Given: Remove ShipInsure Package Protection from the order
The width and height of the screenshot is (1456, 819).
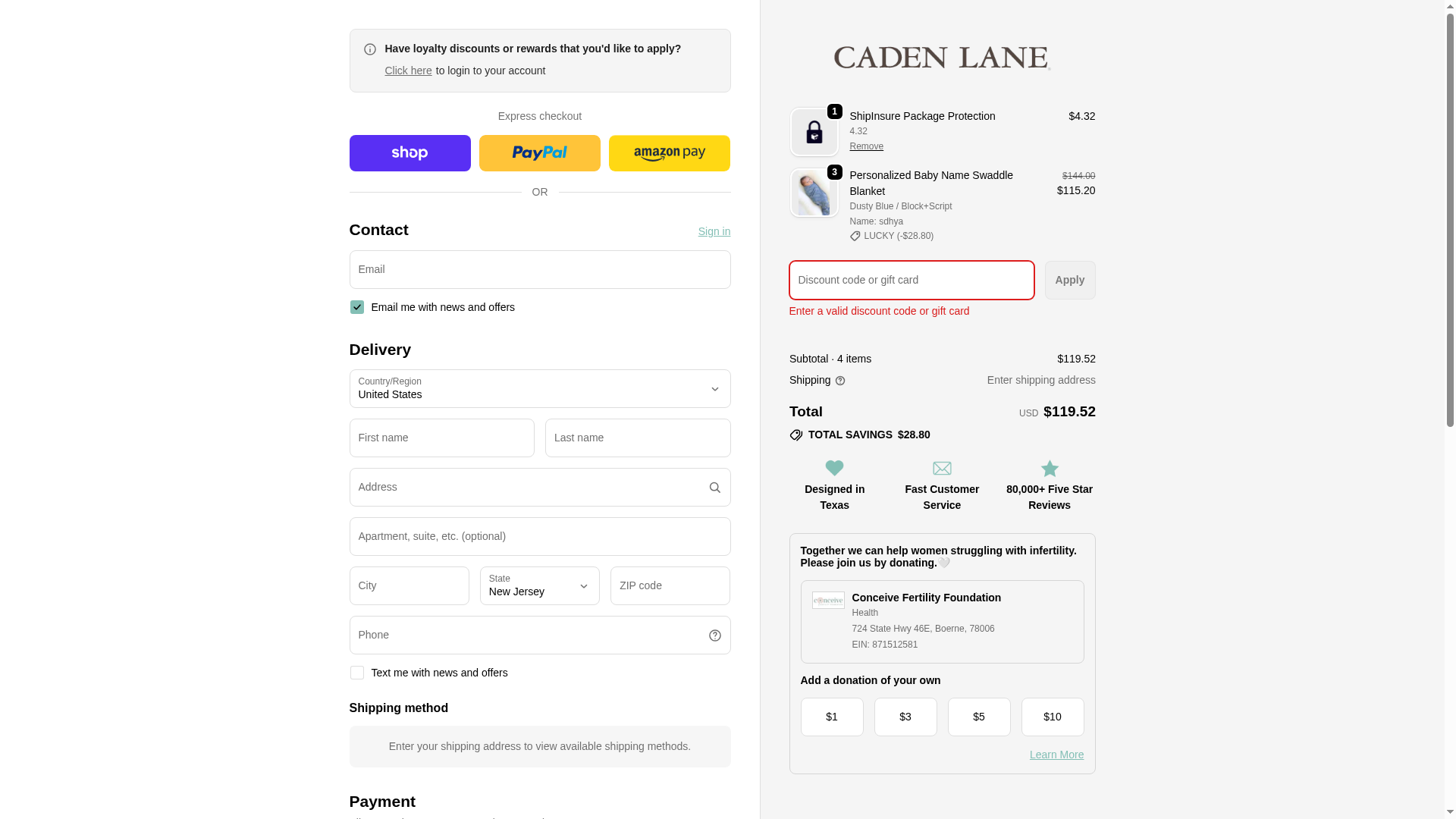Looking at the screenshot, I should (866, 146).
